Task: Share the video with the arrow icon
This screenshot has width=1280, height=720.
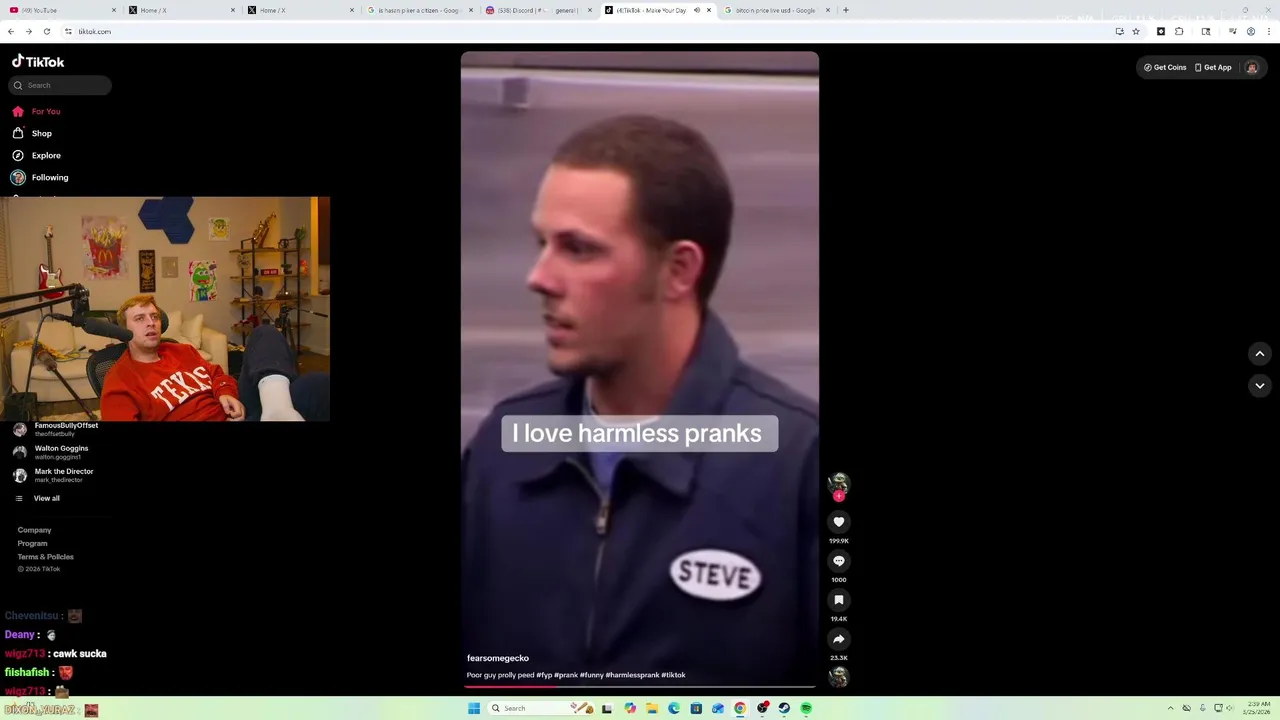Action: (839, 639)
